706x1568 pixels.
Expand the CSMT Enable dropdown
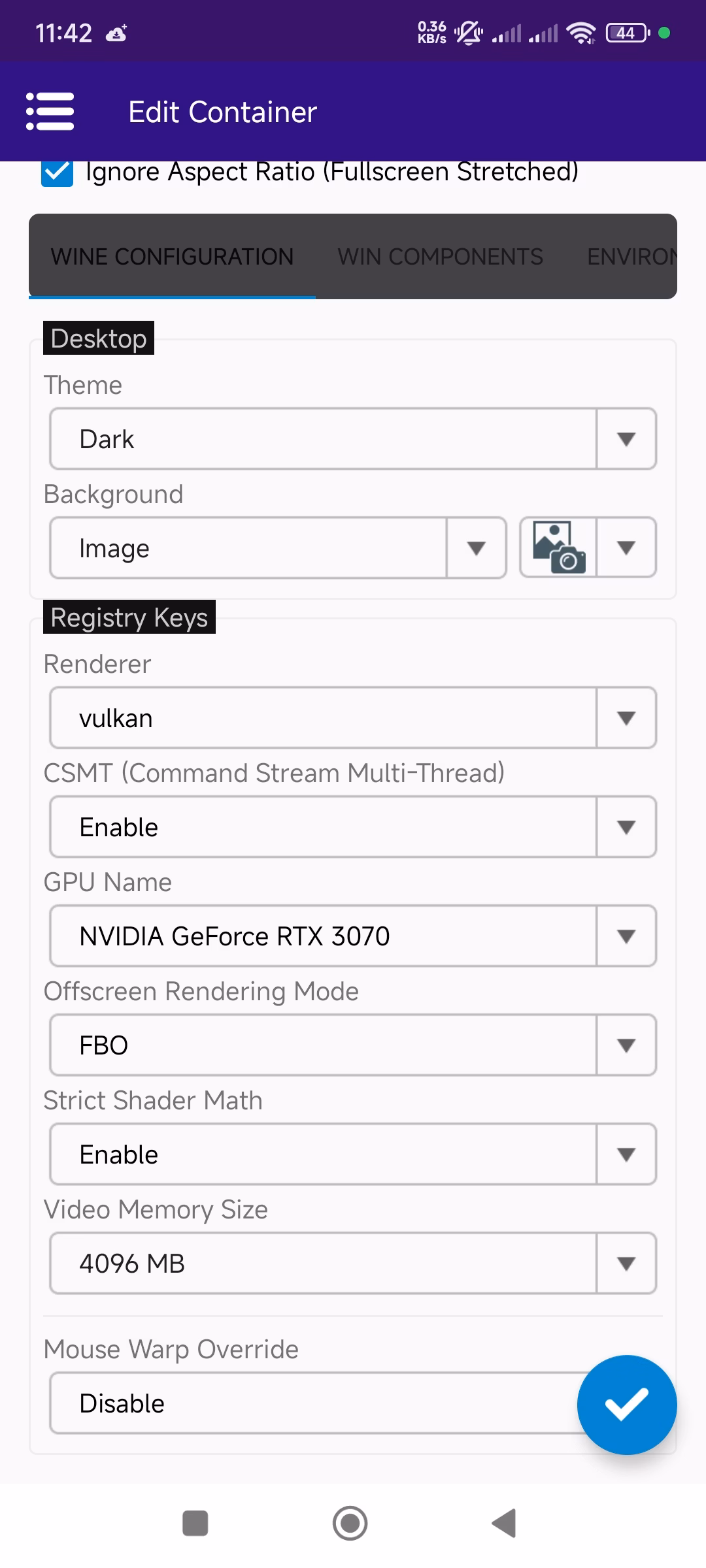(353, 827)
